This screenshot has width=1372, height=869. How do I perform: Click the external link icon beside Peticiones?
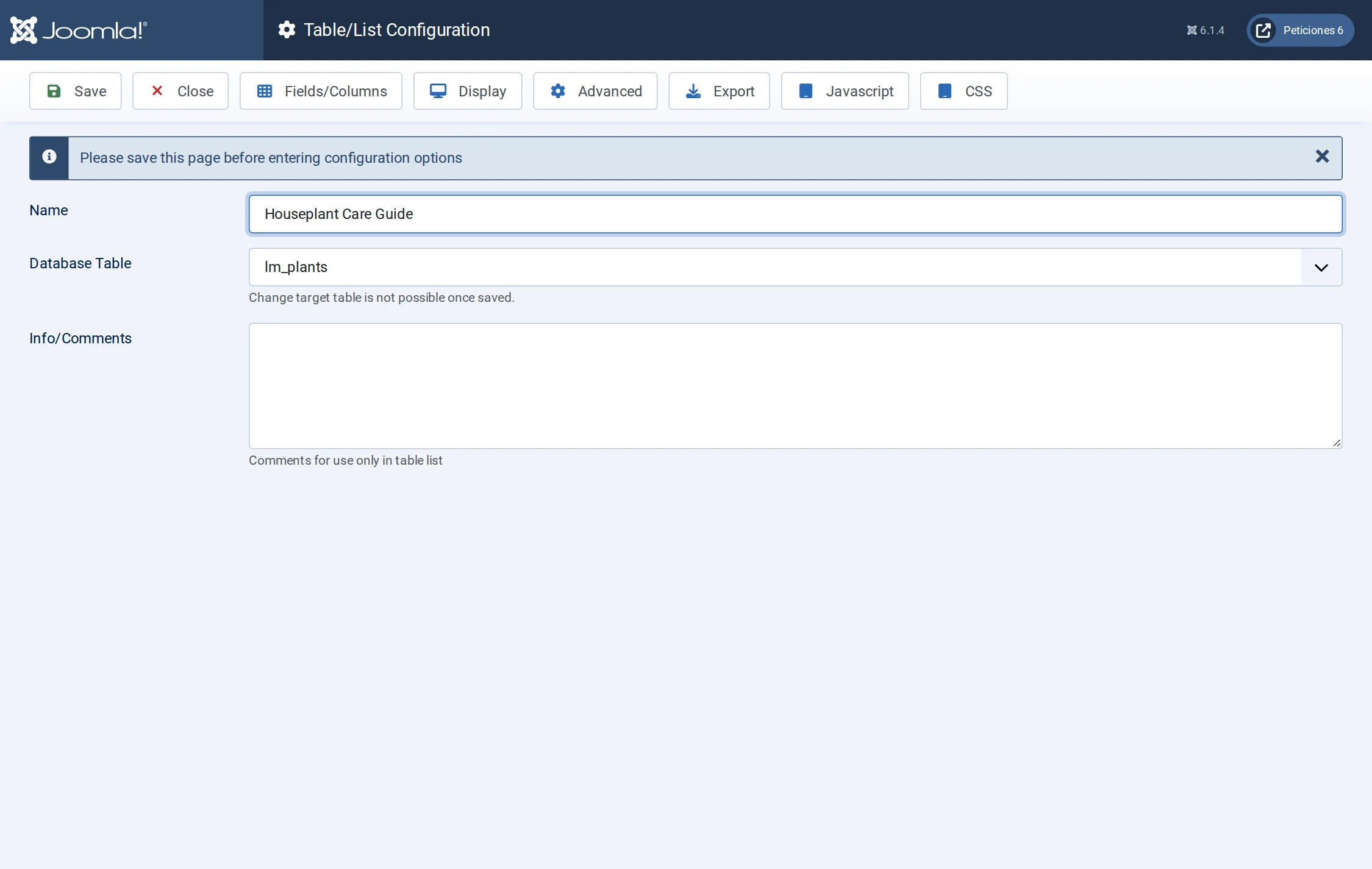click(x=1263, y=30)
